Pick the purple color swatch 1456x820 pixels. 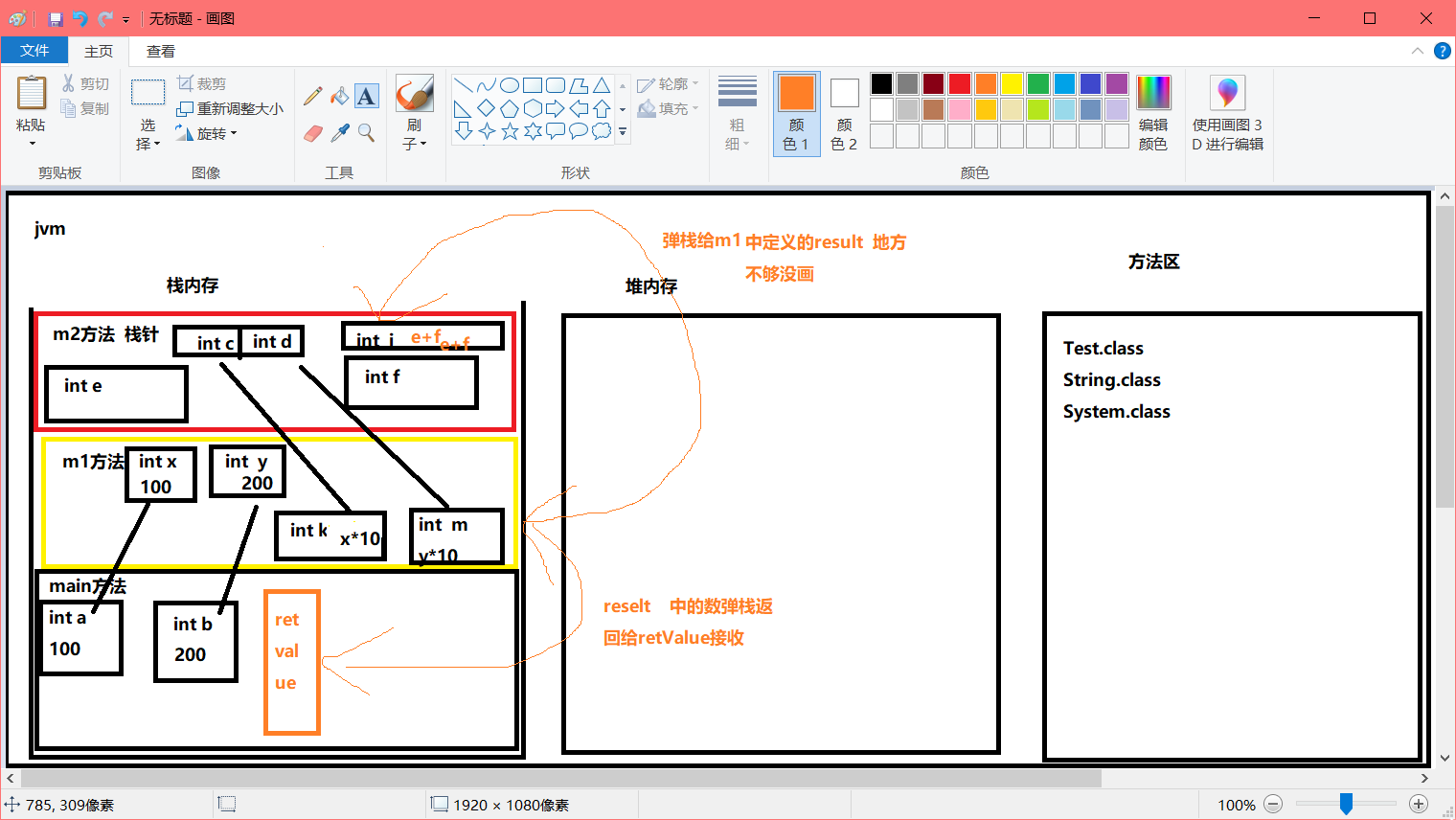pyautogui.click(x=1117, y=84)
